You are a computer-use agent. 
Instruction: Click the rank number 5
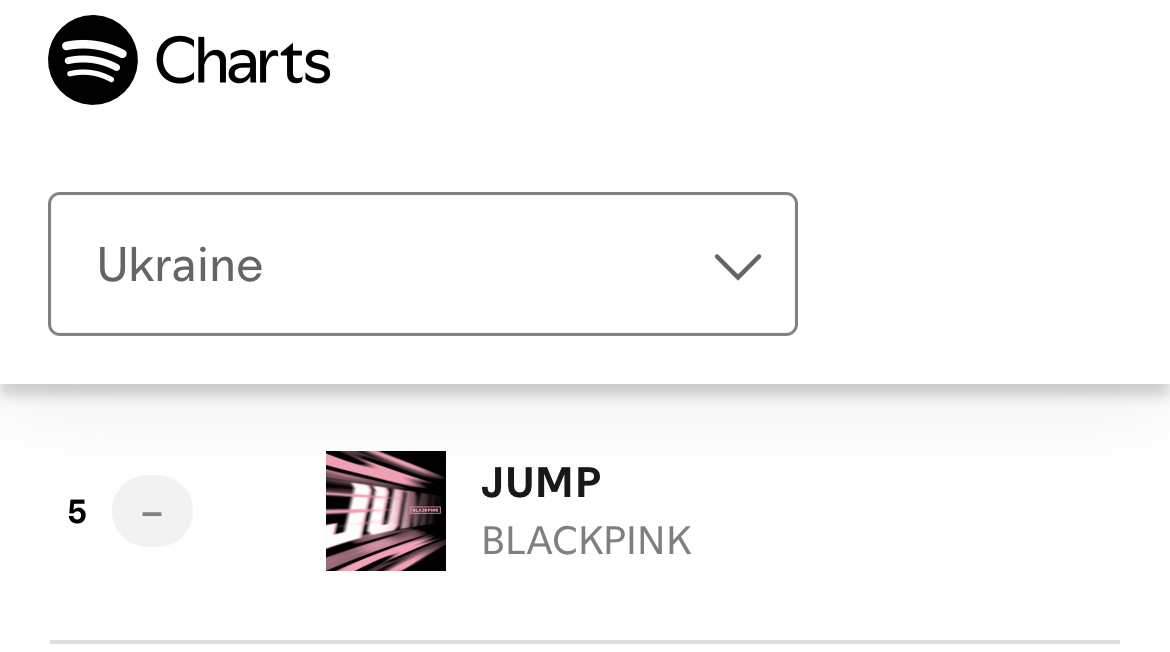click(77, 512)
